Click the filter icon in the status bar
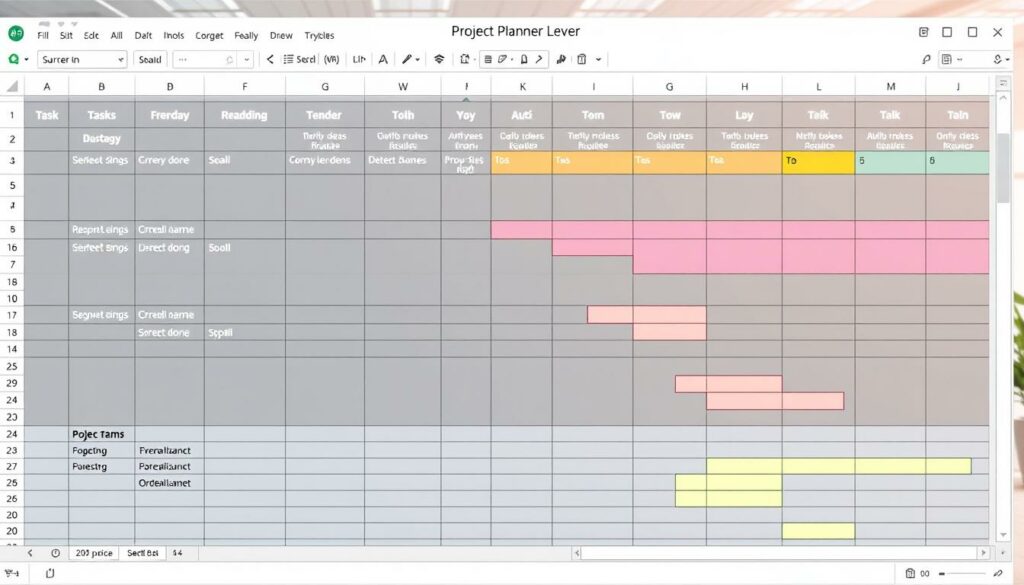The width and height of the screenshot is (1024, 585). [12, 573]
